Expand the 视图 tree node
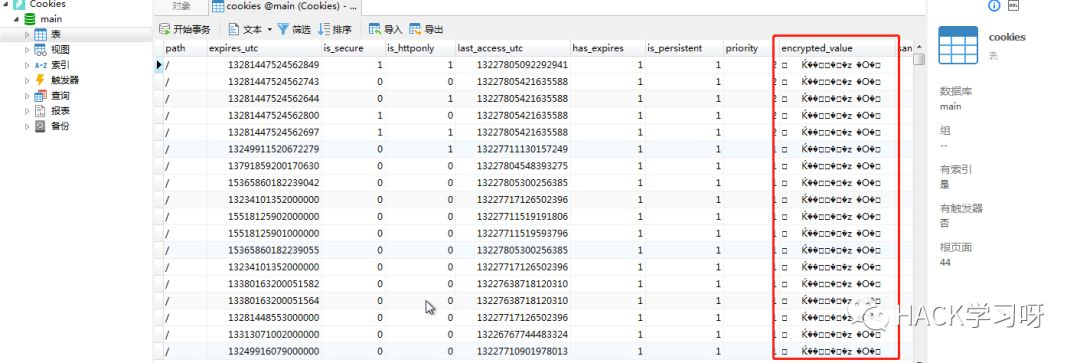The image size is (1080, 363). pyautogui.click(x=28, y=50)
